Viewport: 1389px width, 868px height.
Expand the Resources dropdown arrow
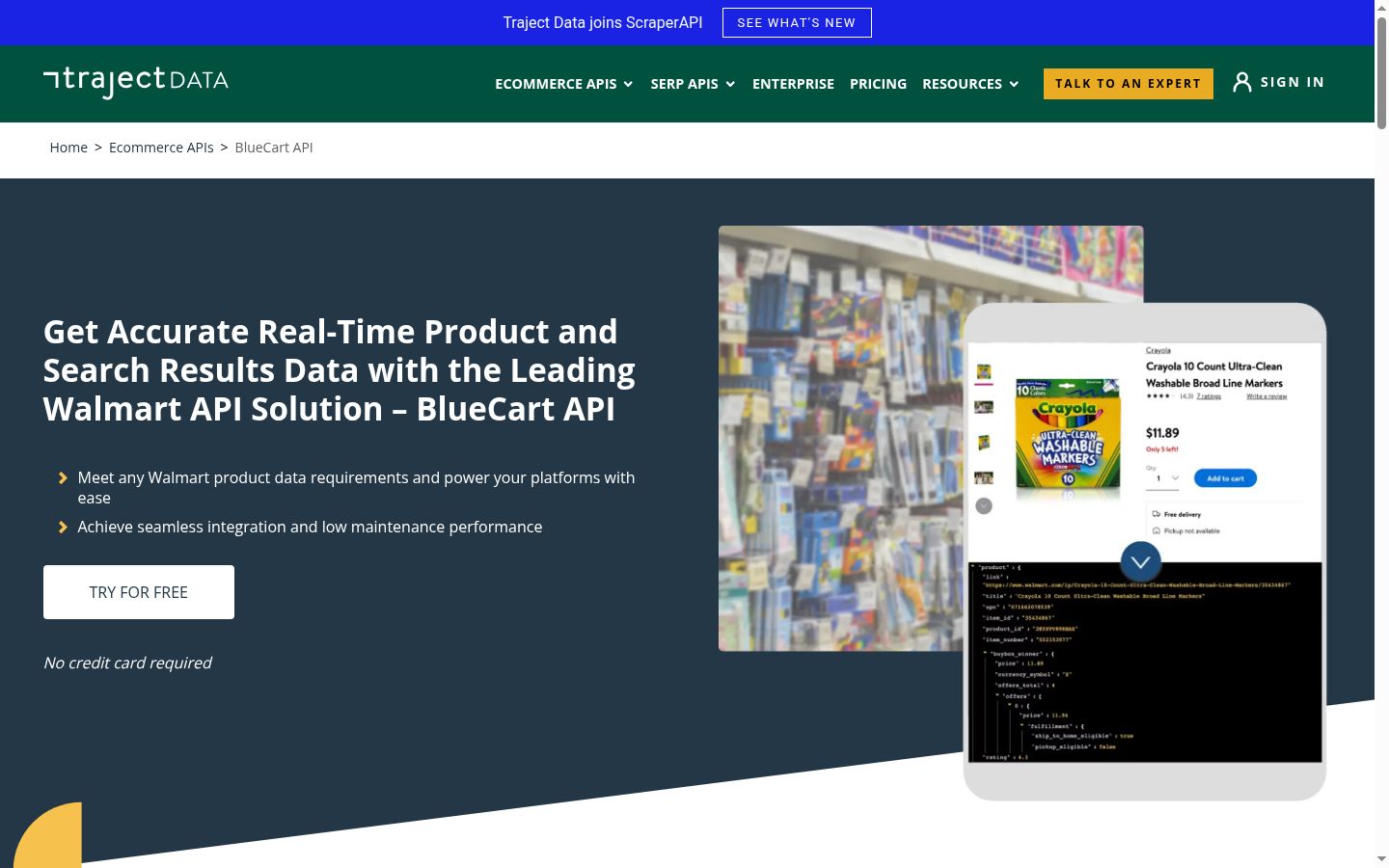1014,85
